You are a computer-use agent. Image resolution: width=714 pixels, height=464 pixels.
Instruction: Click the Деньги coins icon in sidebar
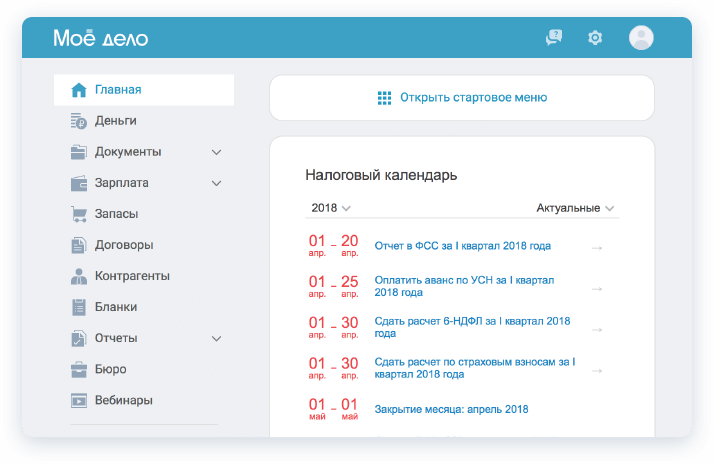[x=79, y=121]
